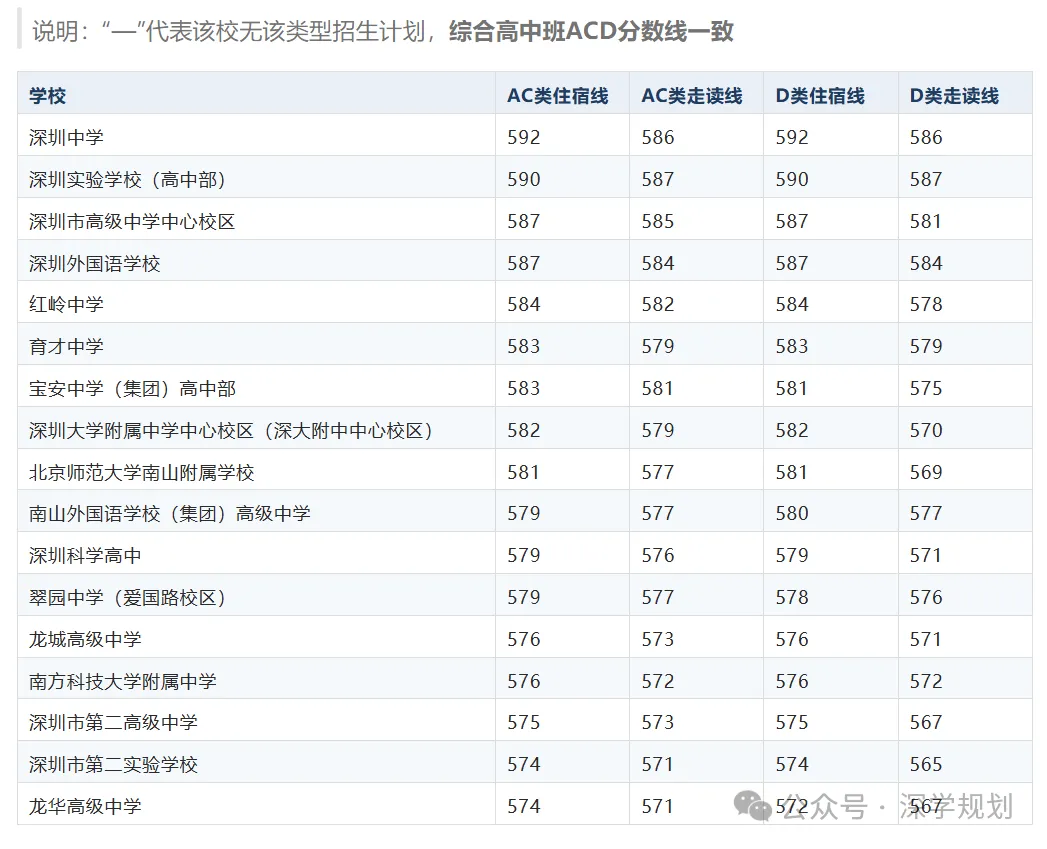Screen dimensions: 1047x849
Task: Select 宝安中学（集团）高中部 school name
Action: click(132, 389)
